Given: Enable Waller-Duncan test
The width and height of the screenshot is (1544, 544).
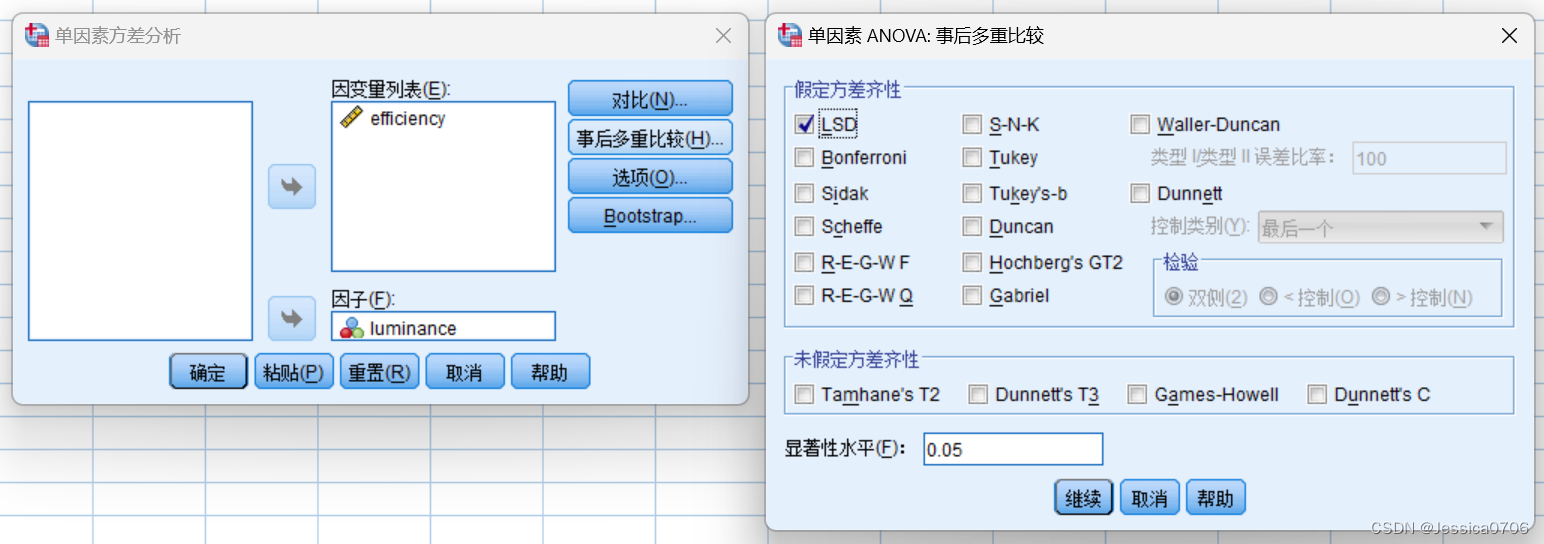Looking at the screenshot, I should point(1140,125).
